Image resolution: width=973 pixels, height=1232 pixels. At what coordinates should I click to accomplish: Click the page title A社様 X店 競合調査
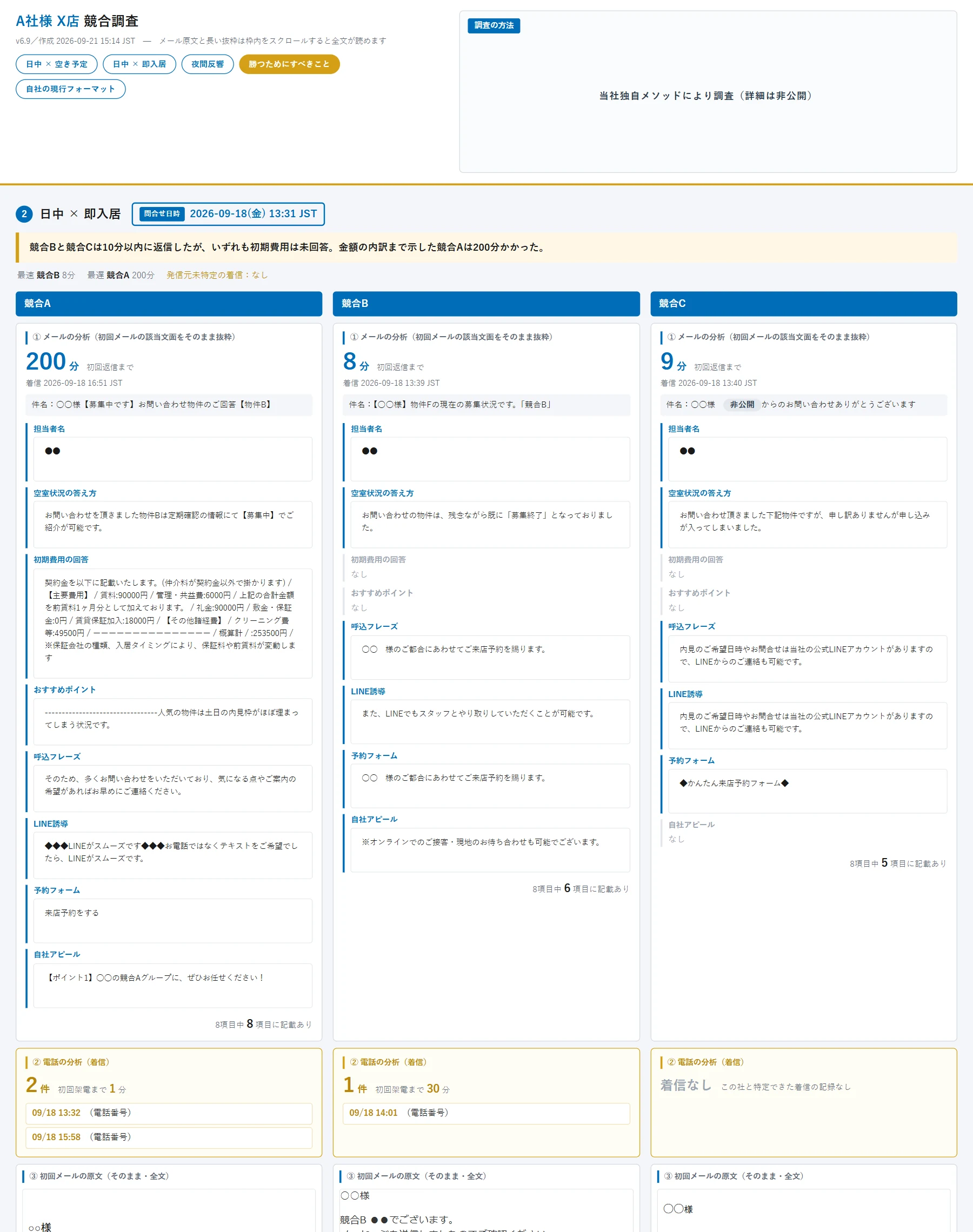point(77,21)
